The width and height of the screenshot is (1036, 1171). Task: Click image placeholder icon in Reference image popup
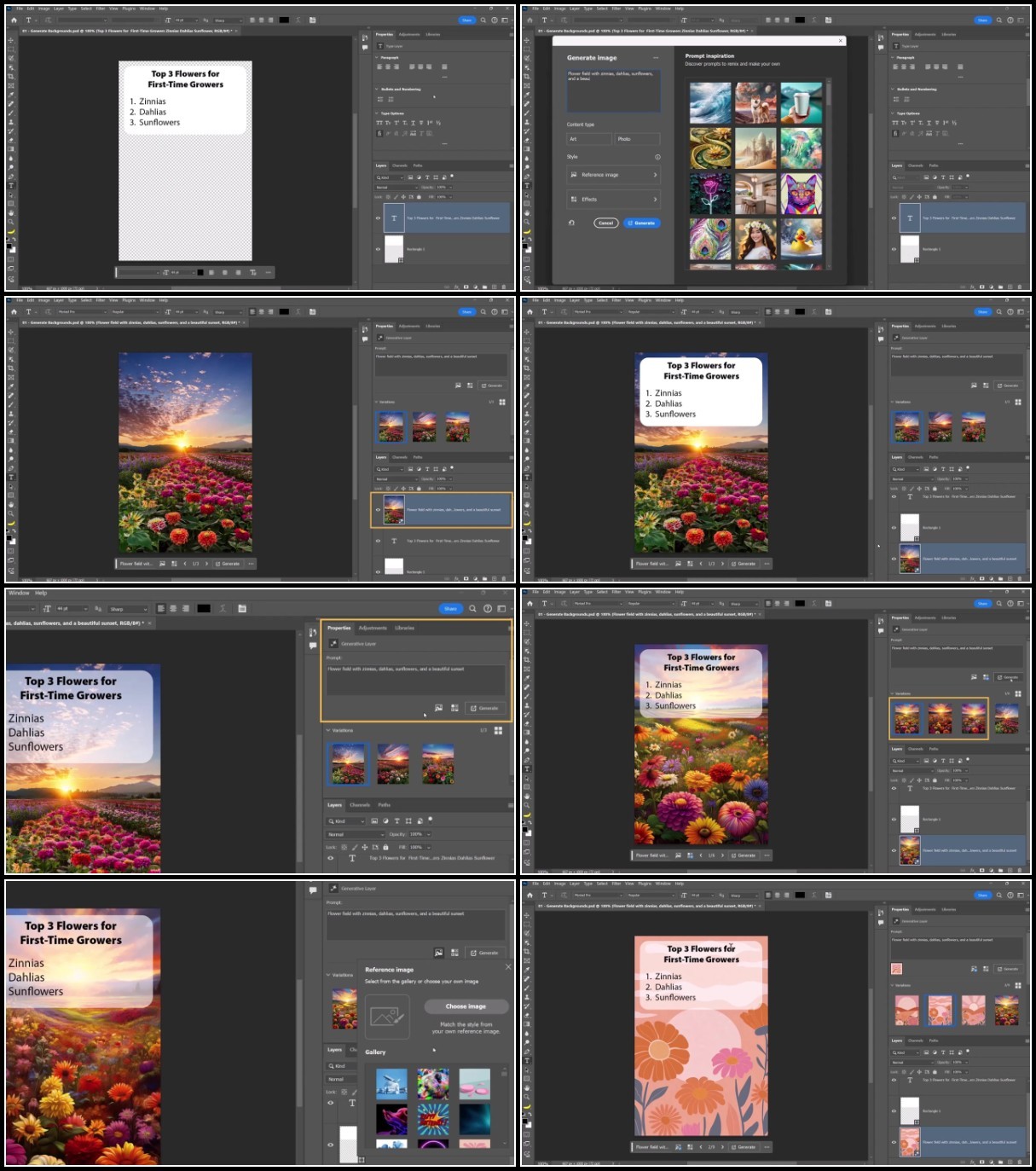(387, 1017)
